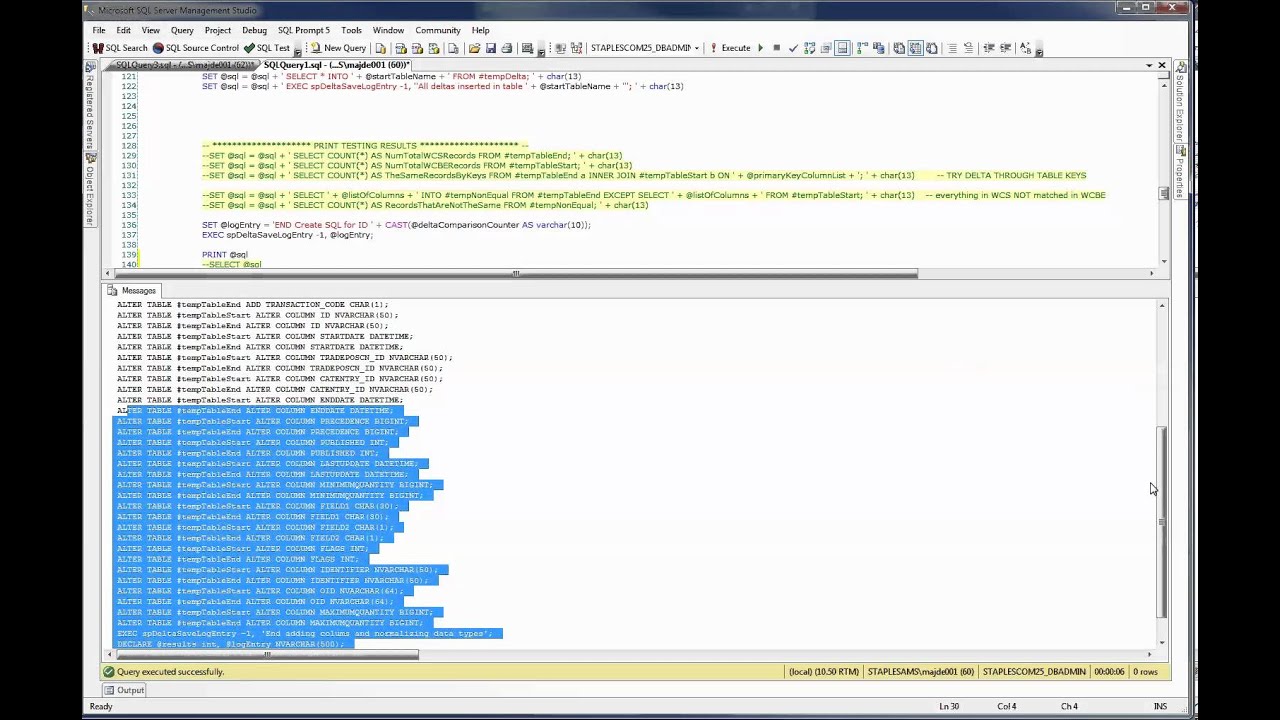Open available databases dropdown STAPLESCOM25_DBADMIN
Viewport: 1280px width, 720px height.
(646, 48)
